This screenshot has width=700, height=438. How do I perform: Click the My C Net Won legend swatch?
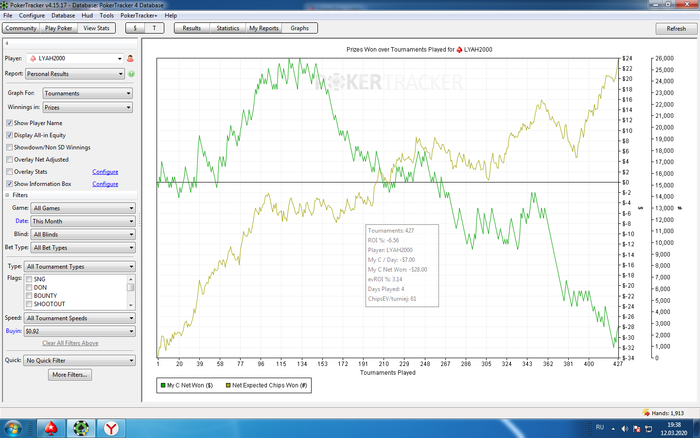163,385
